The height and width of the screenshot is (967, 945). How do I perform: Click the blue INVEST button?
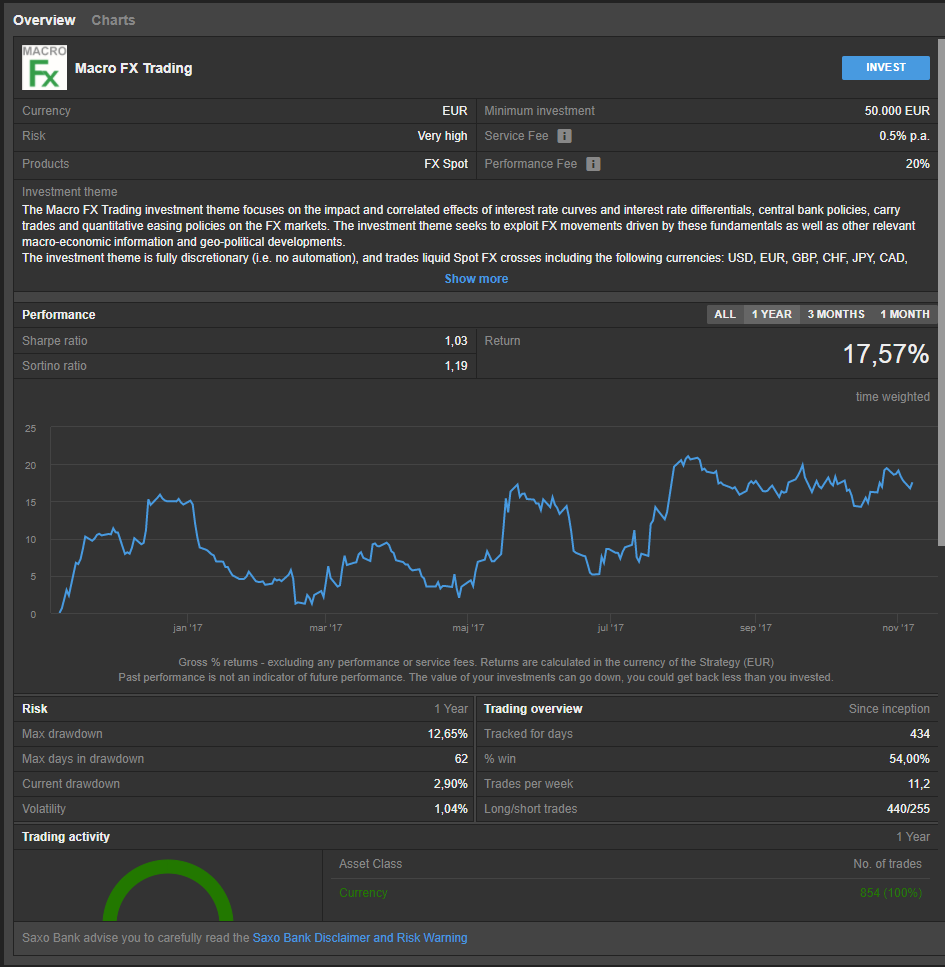[x=886, y=68]
